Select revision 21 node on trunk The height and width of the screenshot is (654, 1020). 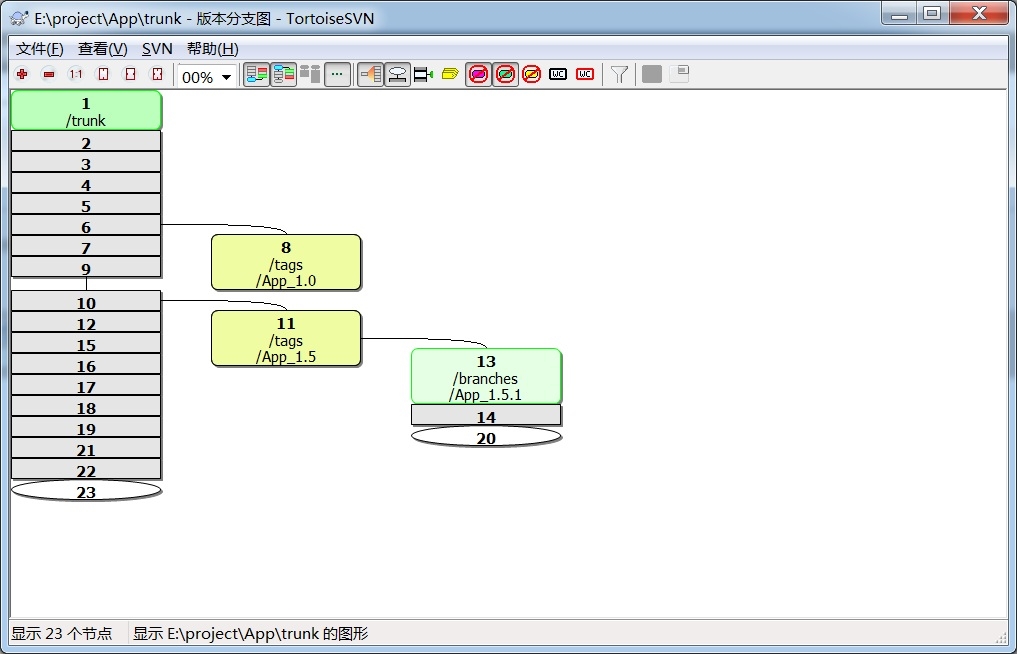86,448
